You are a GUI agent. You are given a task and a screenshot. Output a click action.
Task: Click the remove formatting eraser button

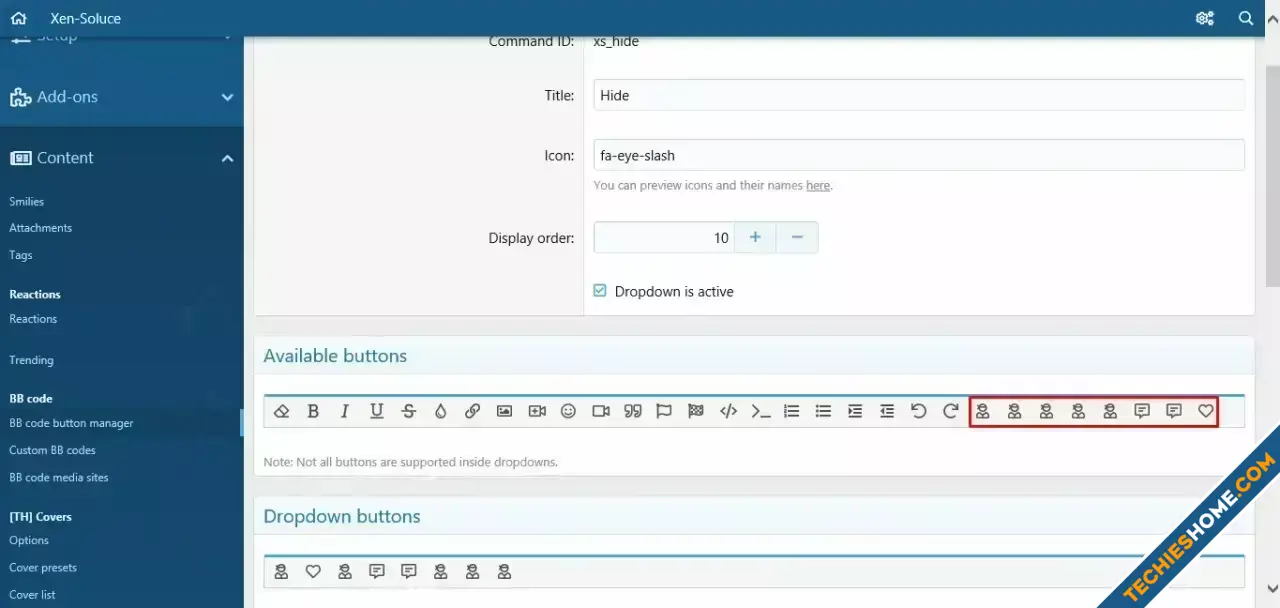coord(281,411)
